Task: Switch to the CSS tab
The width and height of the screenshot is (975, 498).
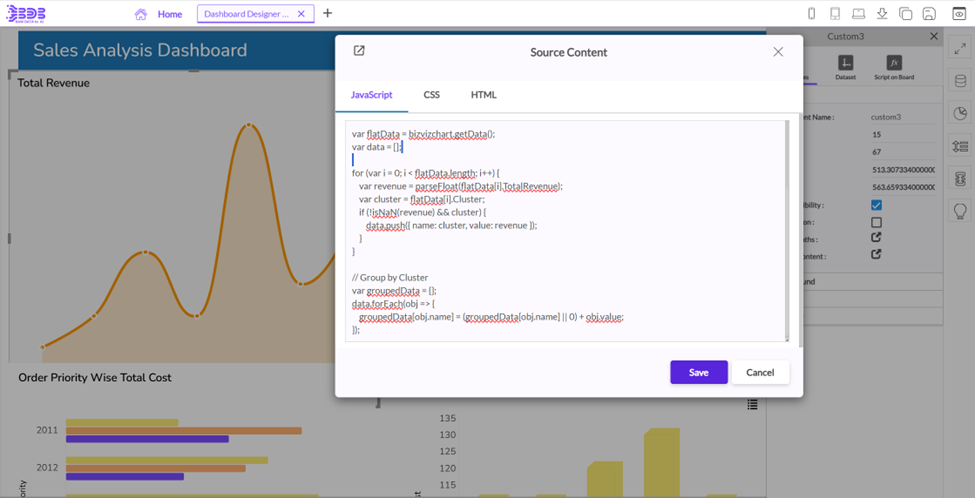Action: [x=431, y=95]
